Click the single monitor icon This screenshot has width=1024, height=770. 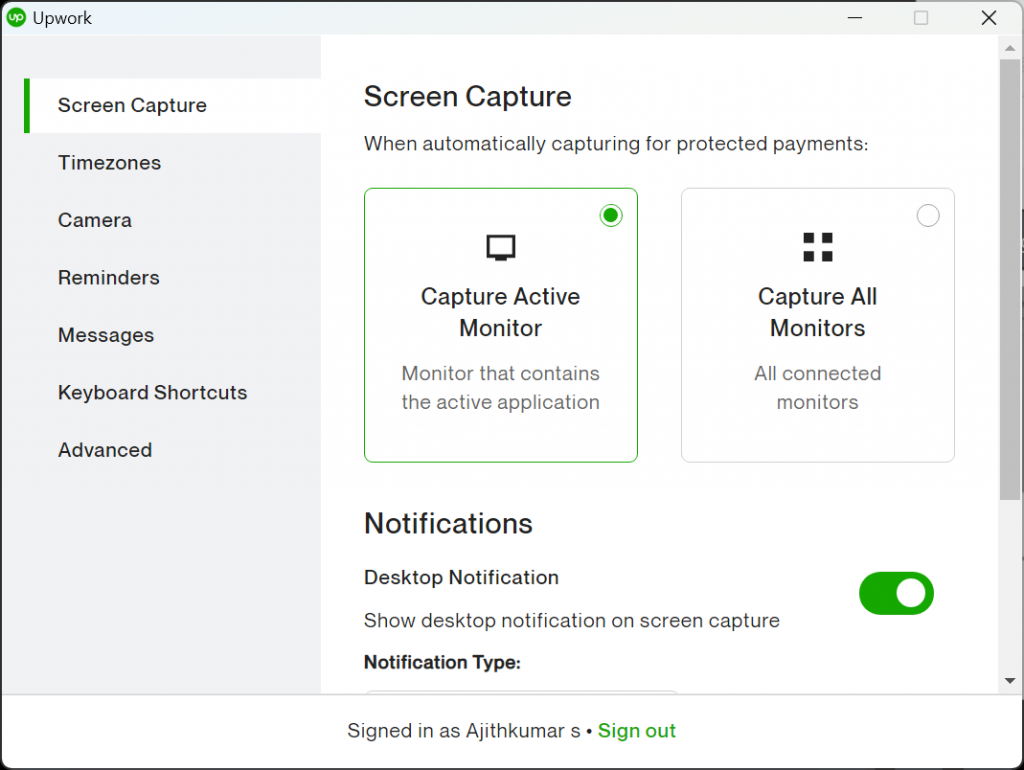click(501, 247)
